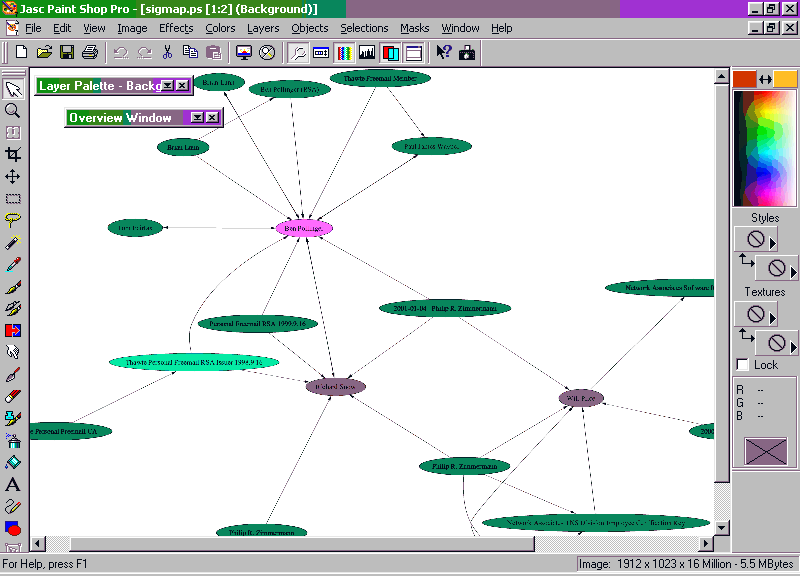Open the Help pointer tool icon
Image resolution: width=800 pixels, height=576 pixels.
tap(444, 52)
